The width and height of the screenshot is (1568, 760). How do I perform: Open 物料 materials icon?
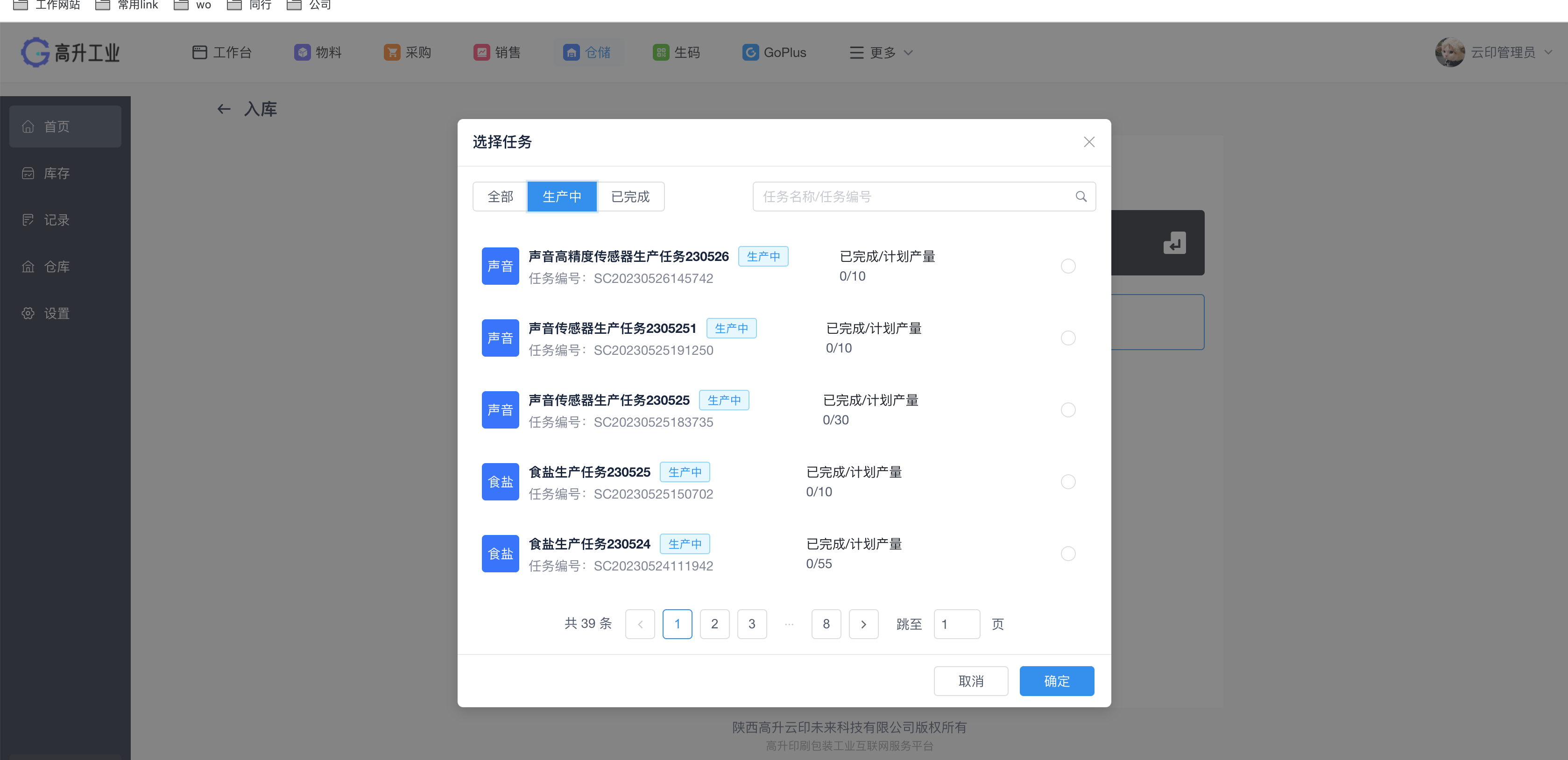pos(302,52)
